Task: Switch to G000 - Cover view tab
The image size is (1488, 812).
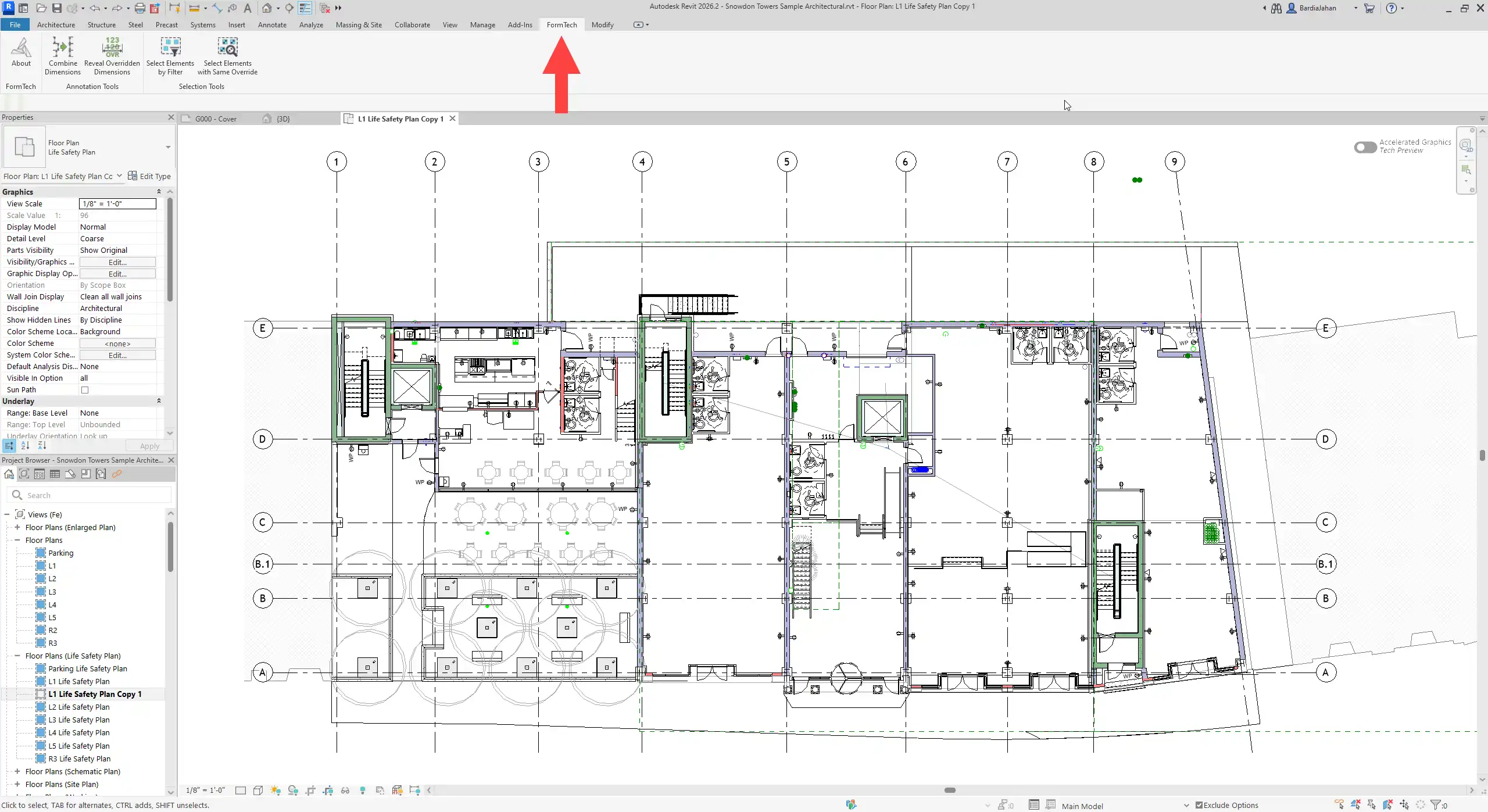Action: pyautogui.click(x=216, y=119)
